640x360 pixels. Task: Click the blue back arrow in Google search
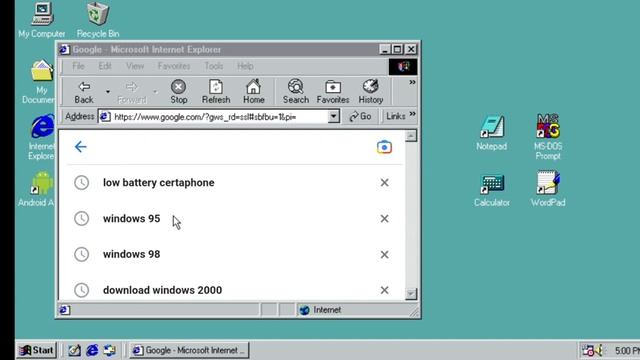(80, 147)
